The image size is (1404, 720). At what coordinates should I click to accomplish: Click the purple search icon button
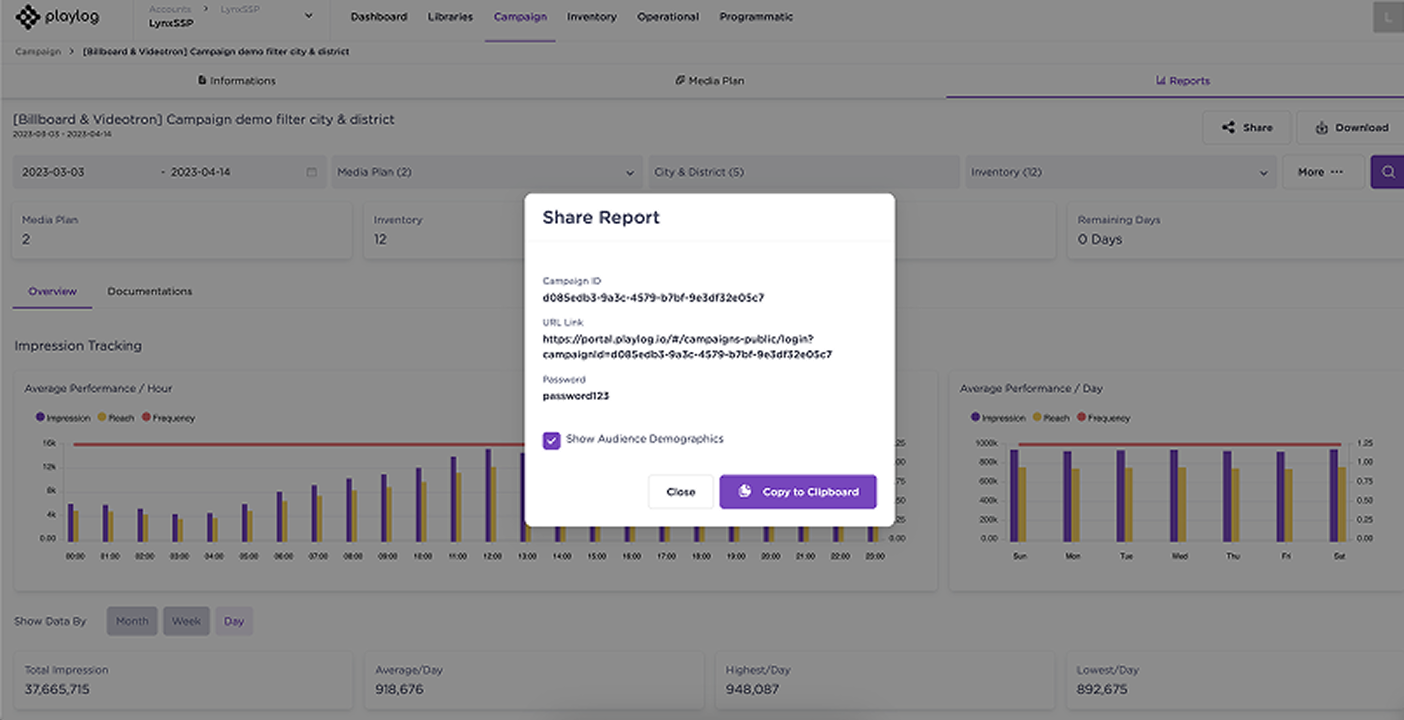click(x=1387, y=172)
